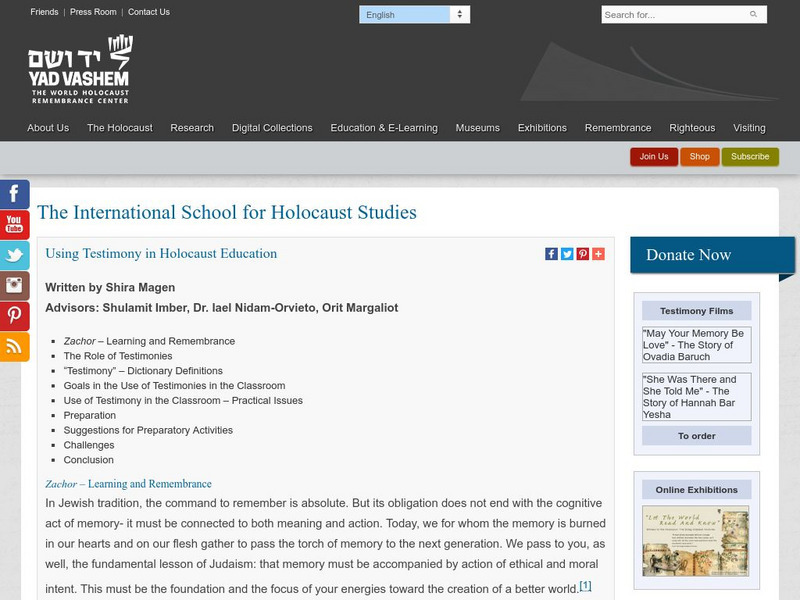Screen dimensions: 800x600
Task: Open the RSS feed sidebar icon
Action: 14,347
